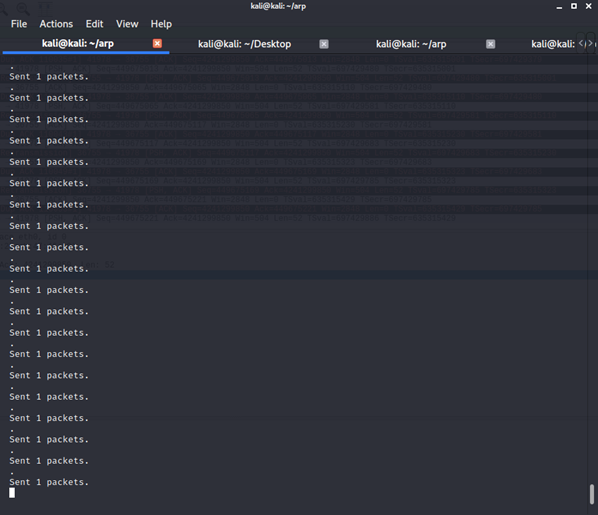Screen dimensions: 598x515
Task: Open the Edit menu
Action: (x=94, y=24)
